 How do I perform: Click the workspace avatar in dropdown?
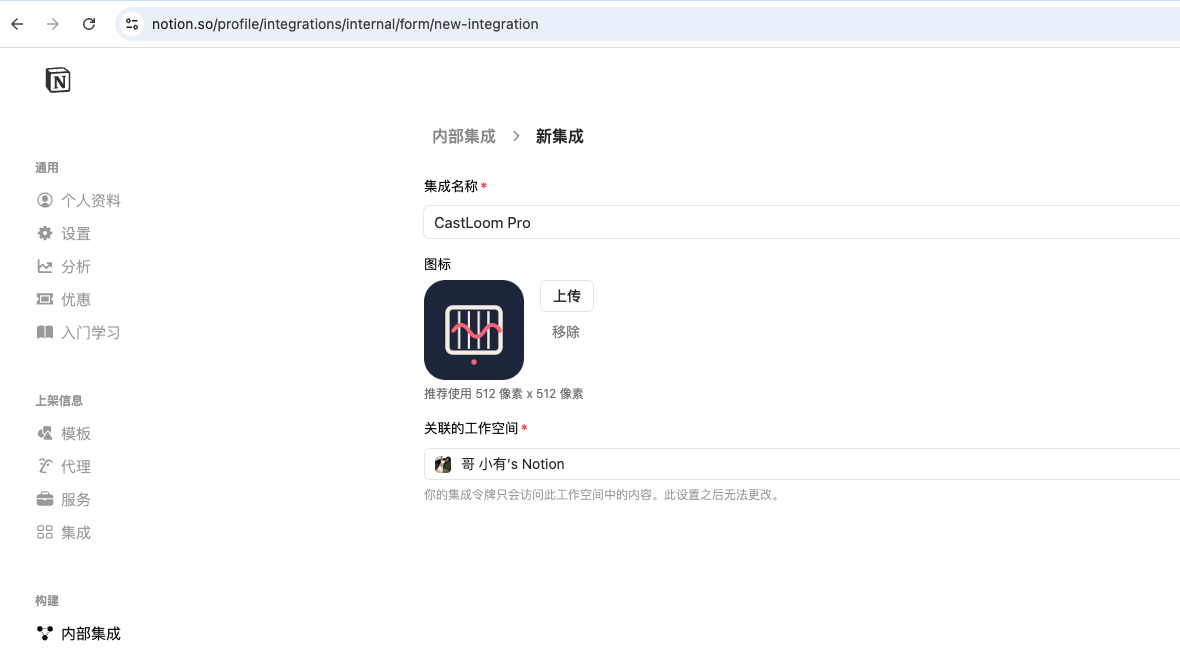443,465
